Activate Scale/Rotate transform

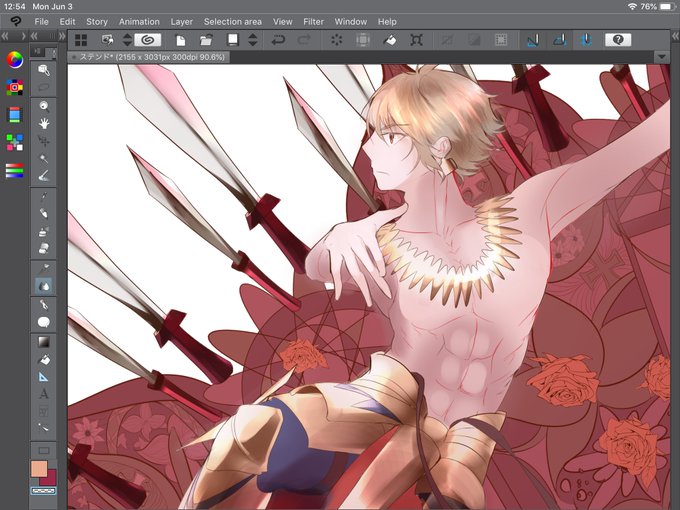[x=416, y=40]
